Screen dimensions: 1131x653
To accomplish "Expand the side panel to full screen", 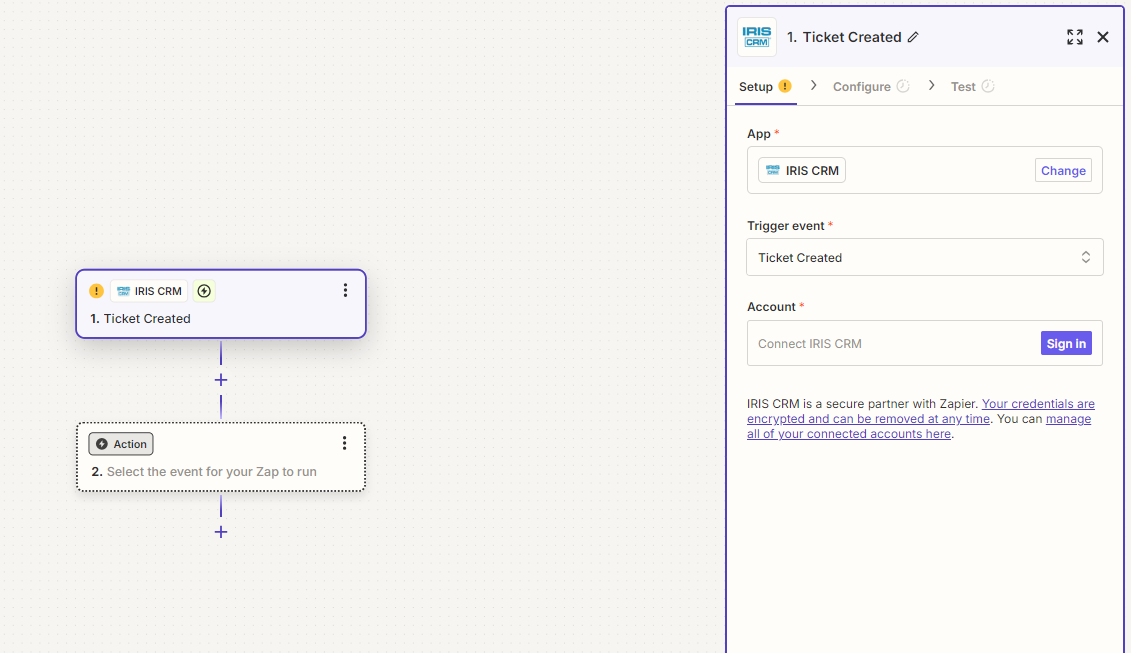I will 1075,38.
